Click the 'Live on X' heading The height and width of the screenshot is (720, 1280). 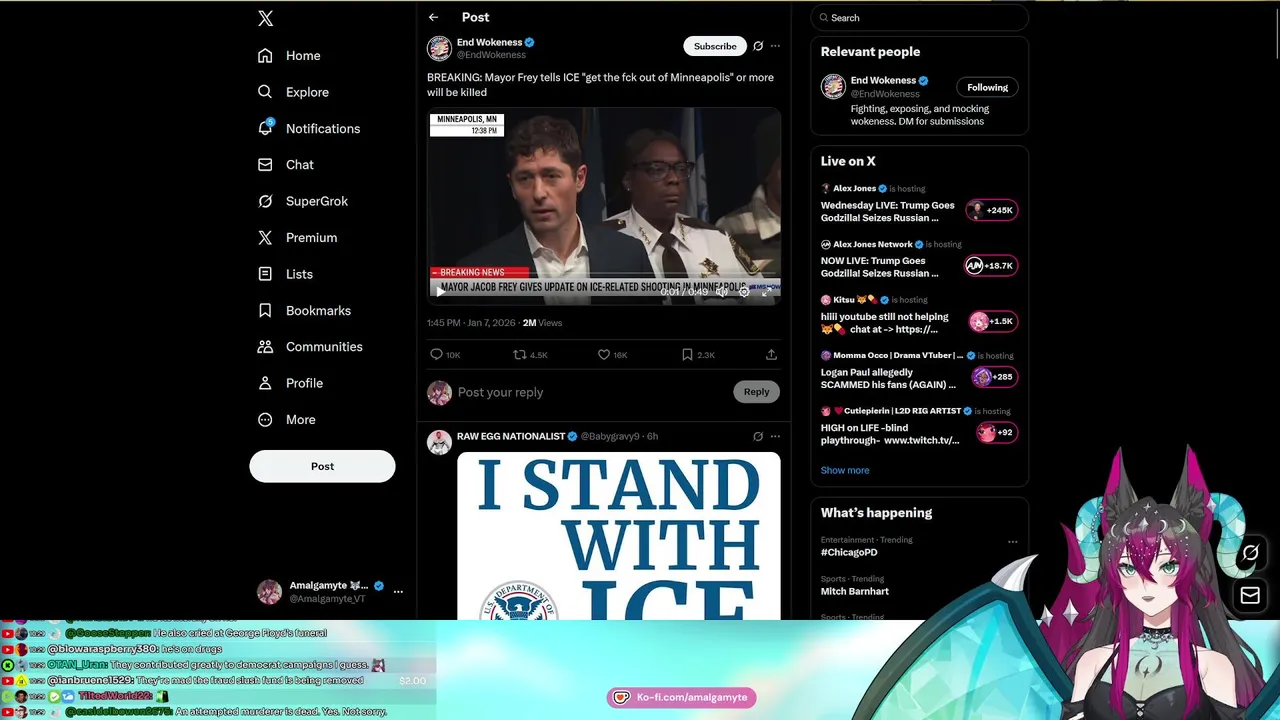click(x=848, y=161)
